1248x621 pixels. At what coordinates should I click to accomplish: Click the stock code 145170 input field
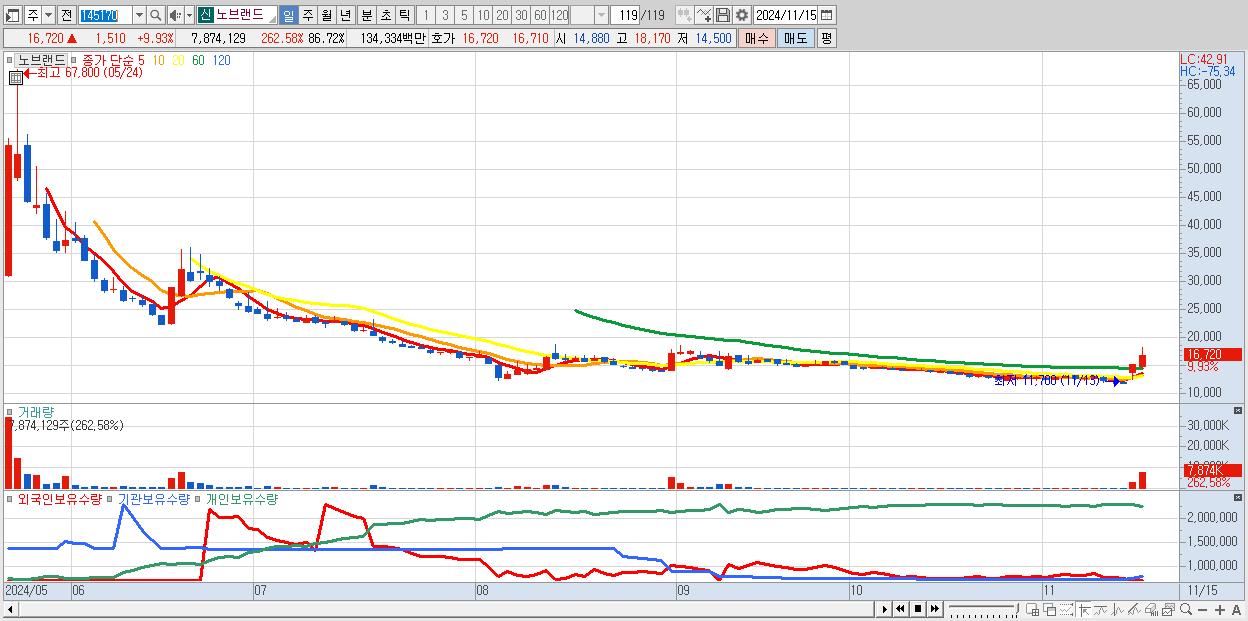coord(105,15)
